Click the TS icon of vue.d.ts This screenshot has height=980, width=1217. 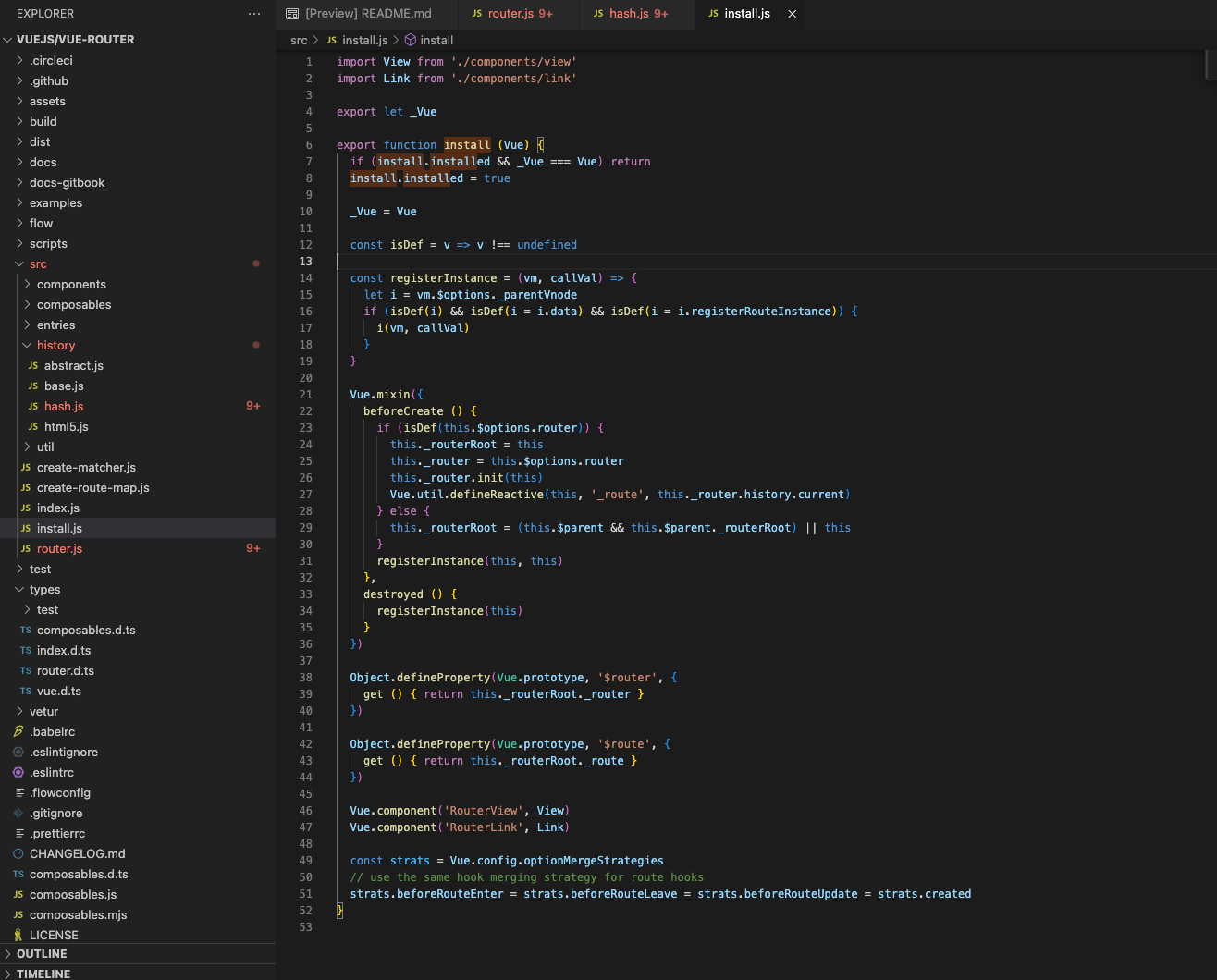pos(26,692)
